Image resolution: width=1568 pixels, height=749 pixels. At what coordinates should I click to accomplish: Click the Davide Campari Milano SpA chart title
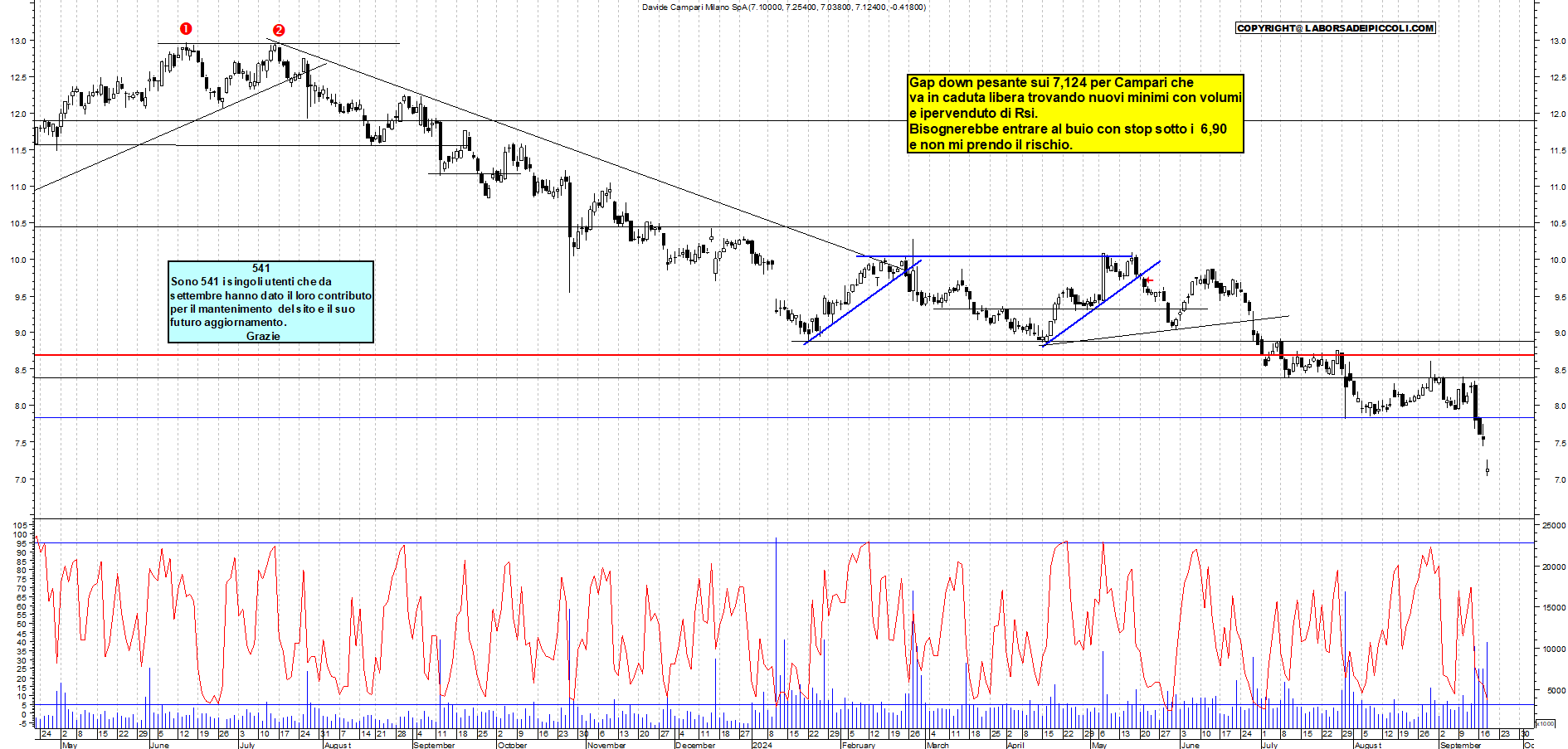pos(783,7)
